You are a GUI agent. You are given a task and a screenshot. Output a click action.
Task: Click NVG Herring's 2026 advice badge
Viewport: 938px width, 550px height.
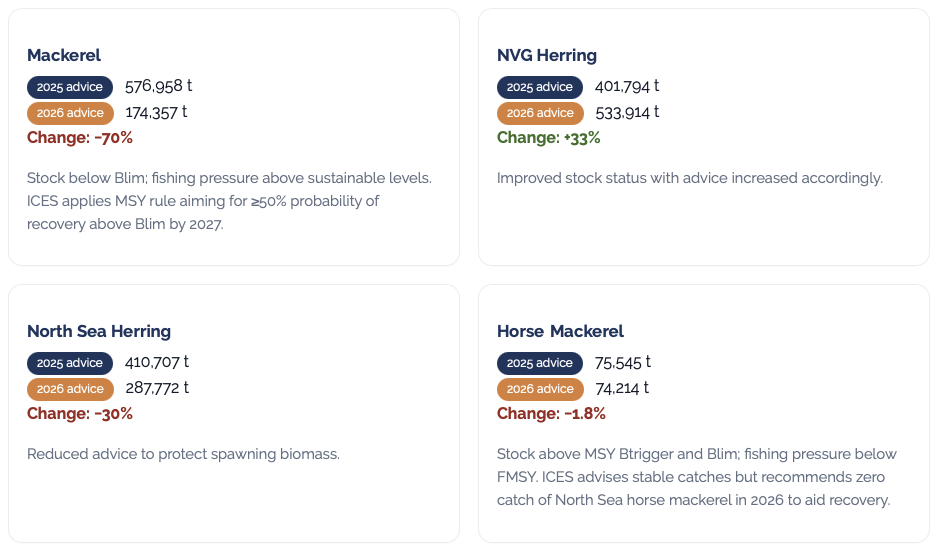(x=540, y=113)
